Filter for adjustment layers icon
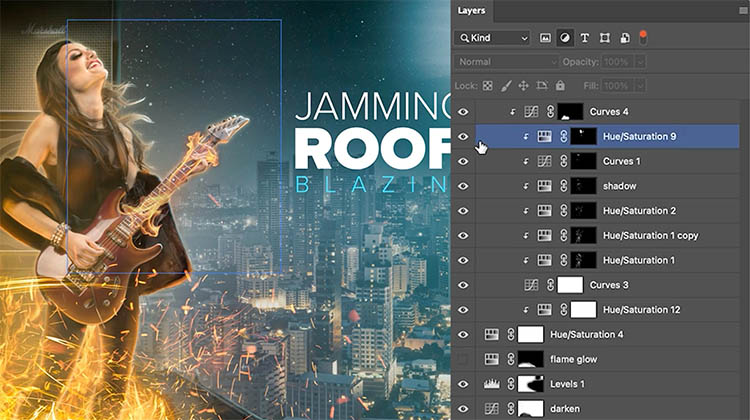 pyautogui.click(x=565, y=38)
